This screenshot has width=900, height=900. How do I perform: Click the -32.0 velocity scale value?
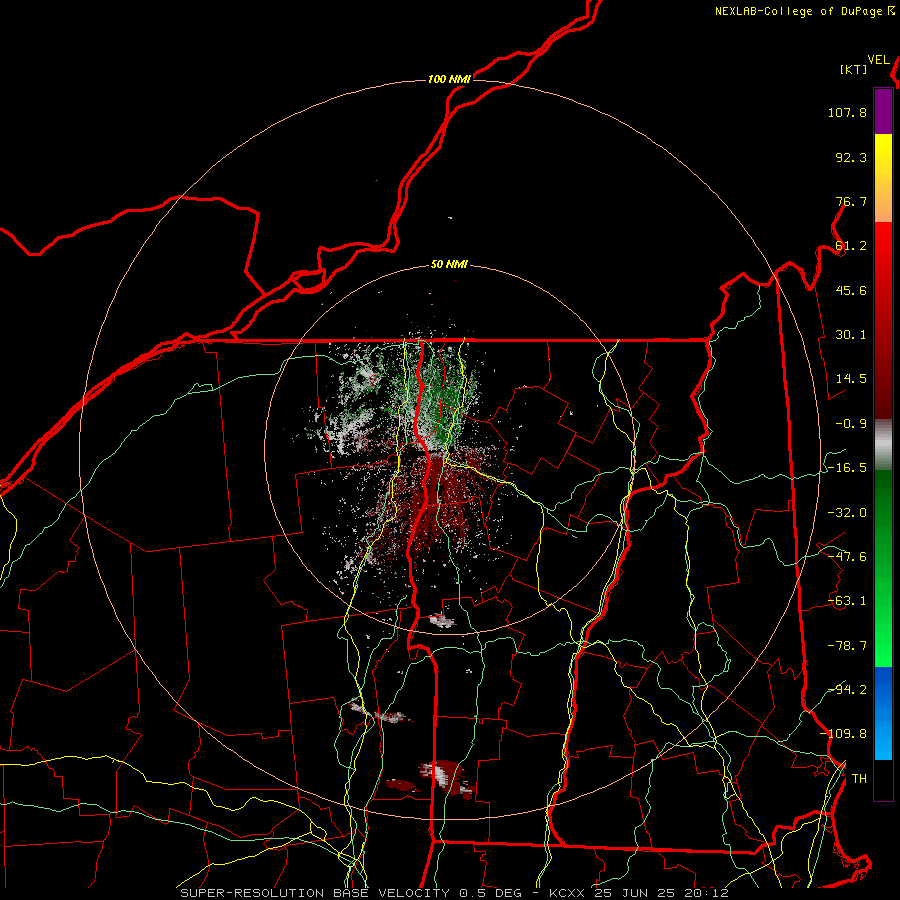(x=847, y=513)
